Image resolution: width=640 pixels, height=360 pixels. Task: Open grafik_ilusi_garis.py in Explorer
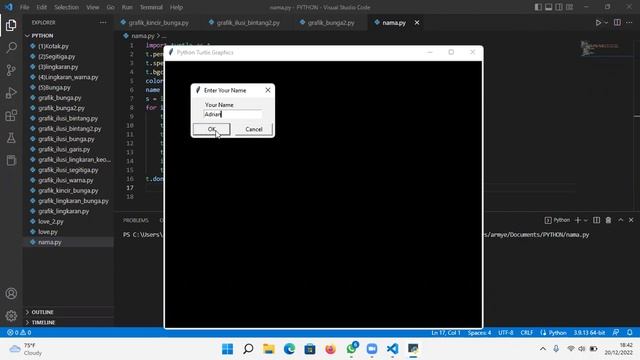point(64,149)
